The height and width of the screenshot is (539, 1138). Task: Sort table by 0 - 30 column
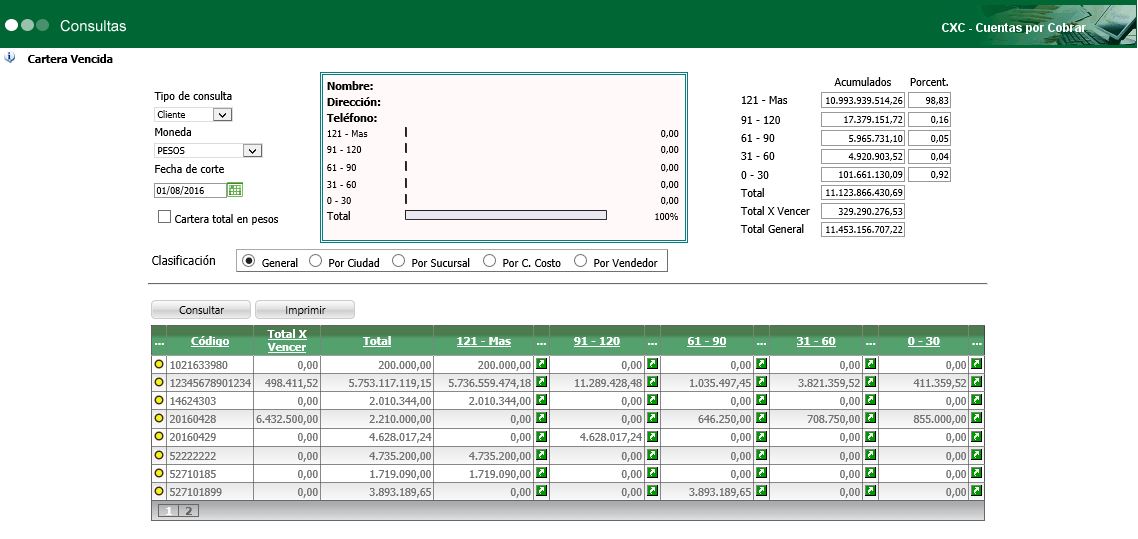click(x=923, y=341)
